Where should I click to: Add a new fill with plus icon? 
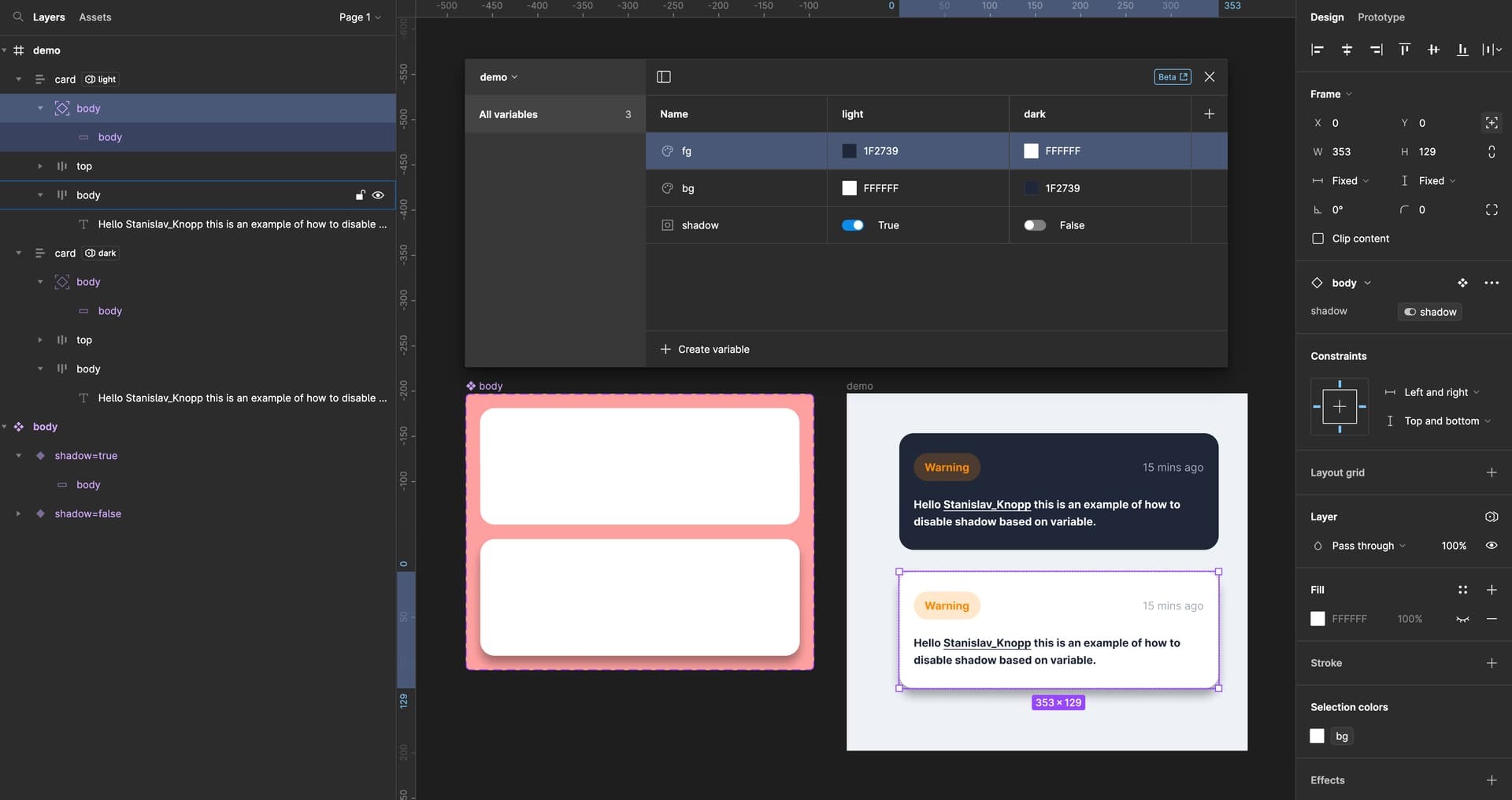(1492, 590)
